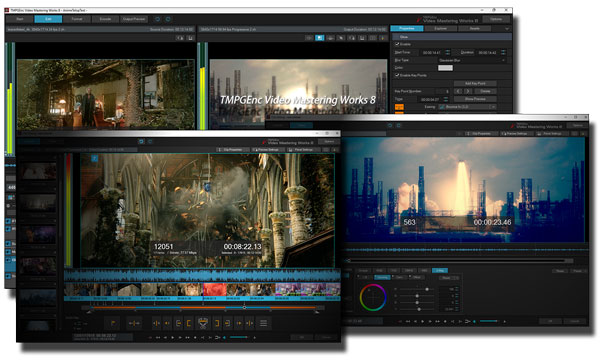Click the speaker mute icon in cut editor
Image resolution: width=600 pixels, height=360 pixels.
225,337
